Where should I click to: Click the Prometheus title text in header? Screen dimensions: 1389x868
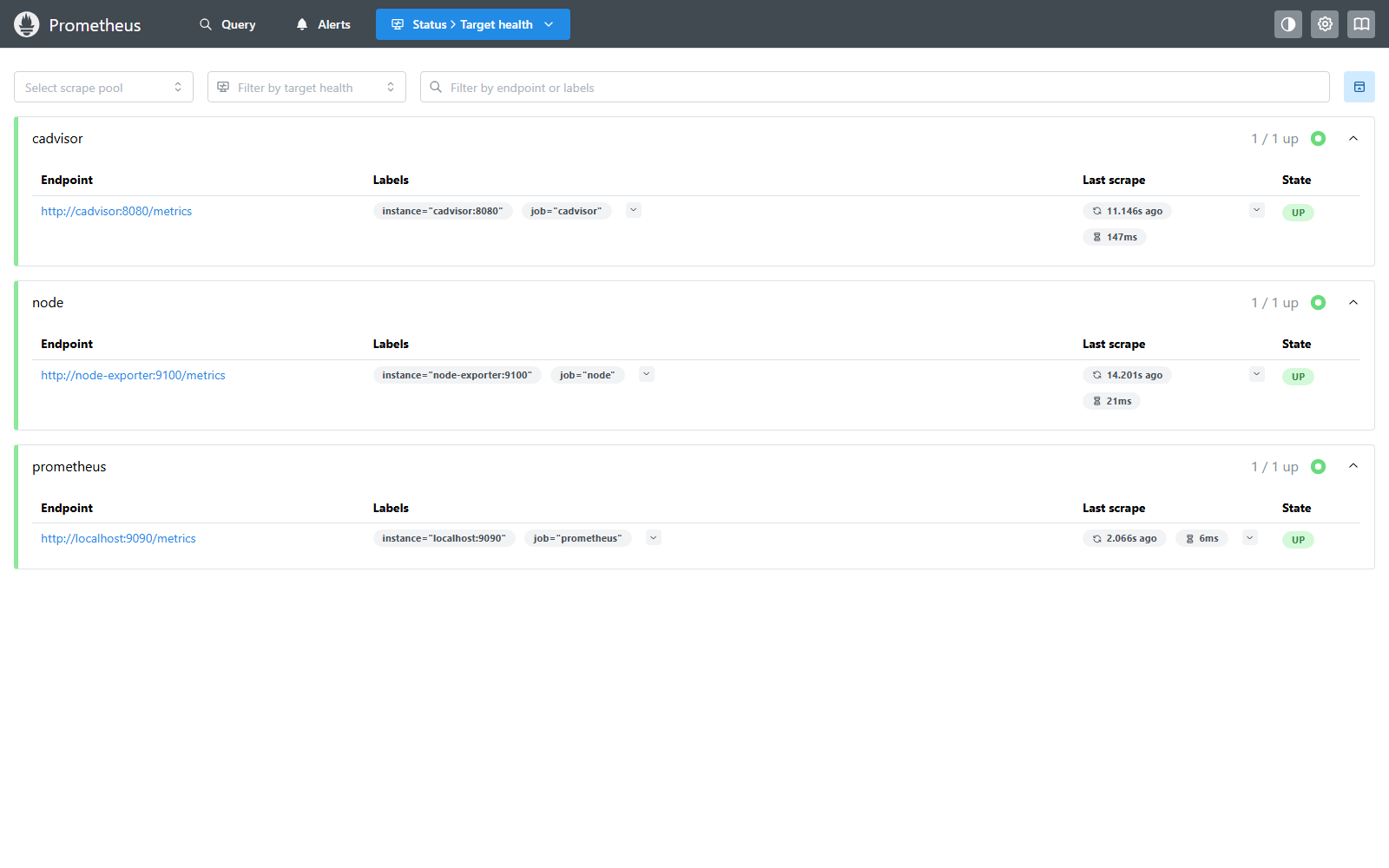[95, 25]
